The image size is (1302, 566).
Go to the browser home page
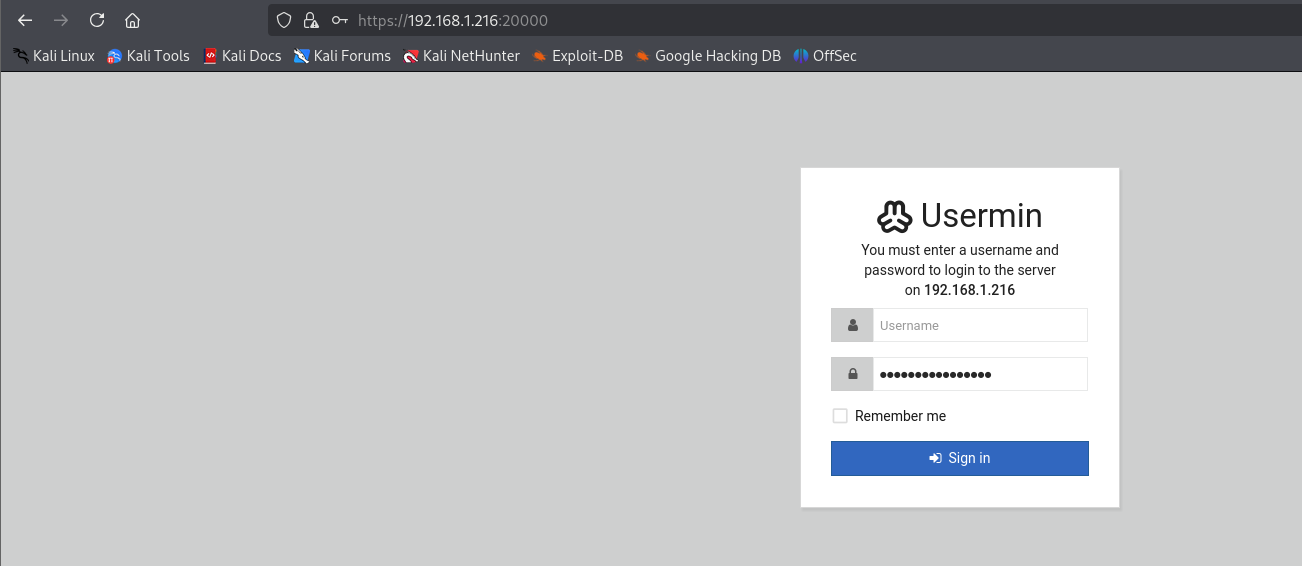132,20
